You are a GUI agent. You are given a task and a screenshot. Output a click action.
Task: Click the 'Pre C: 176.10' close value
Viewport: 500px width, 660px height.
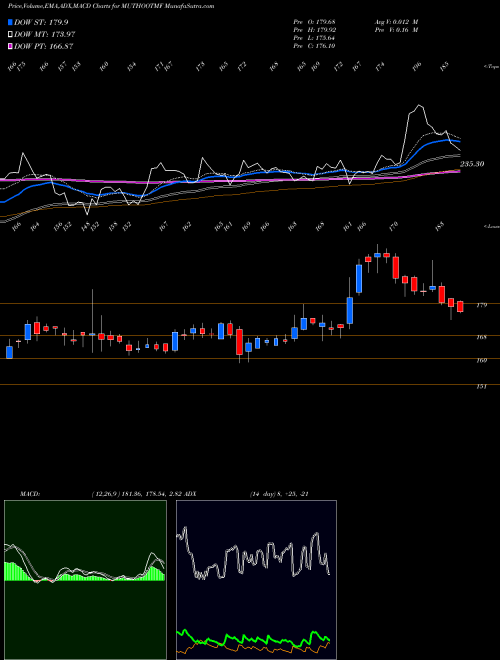tap(314, 46)
